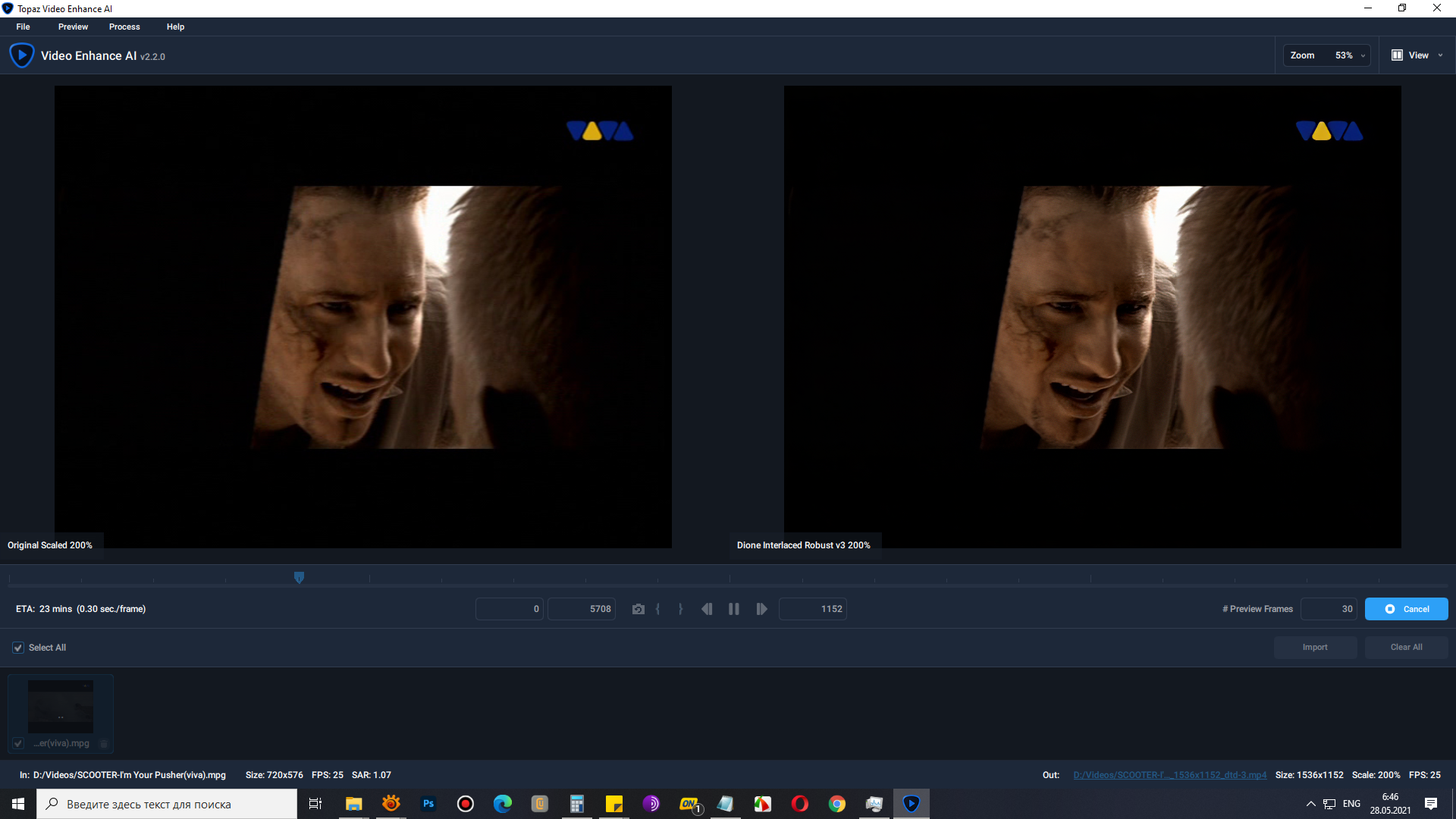Open Task View on the taskbar
1456x819 pixels.
click(x=315, y=804)
